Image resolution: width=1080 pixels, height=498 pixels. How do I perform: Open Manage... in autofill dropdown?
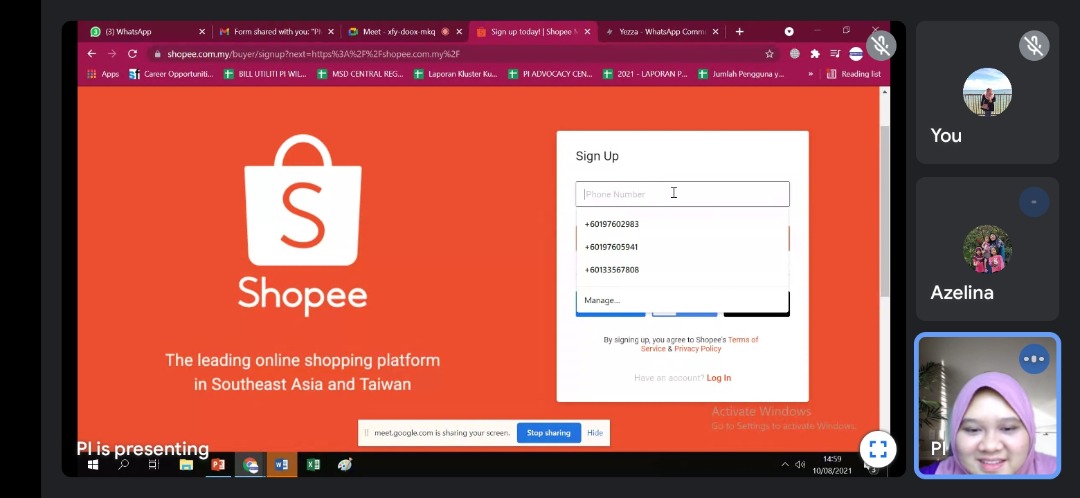pyautogui.click(x=682, y=300)
